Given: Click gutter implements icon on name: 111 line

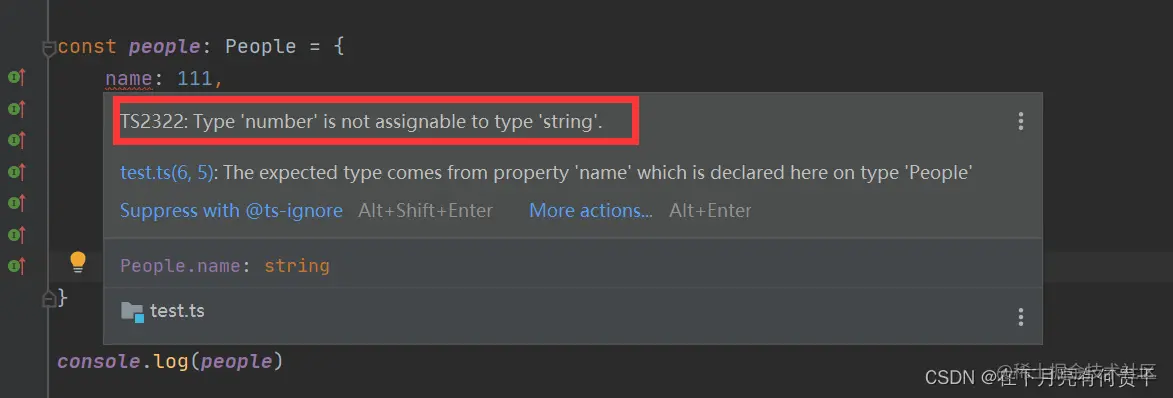Looking at the screenshot, I should click(x=16, y=76).
